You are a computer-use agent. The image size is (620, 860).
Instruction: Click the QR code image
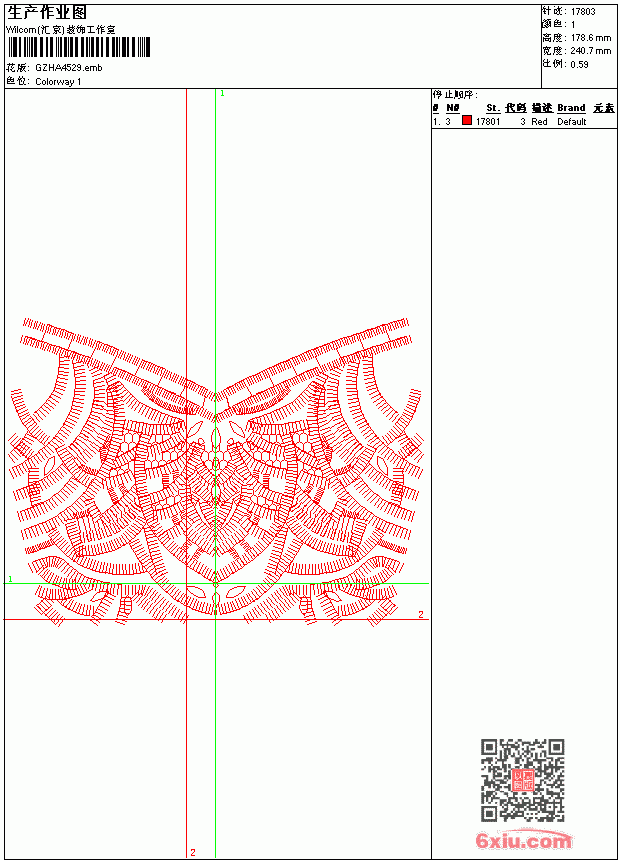[523, 779]
